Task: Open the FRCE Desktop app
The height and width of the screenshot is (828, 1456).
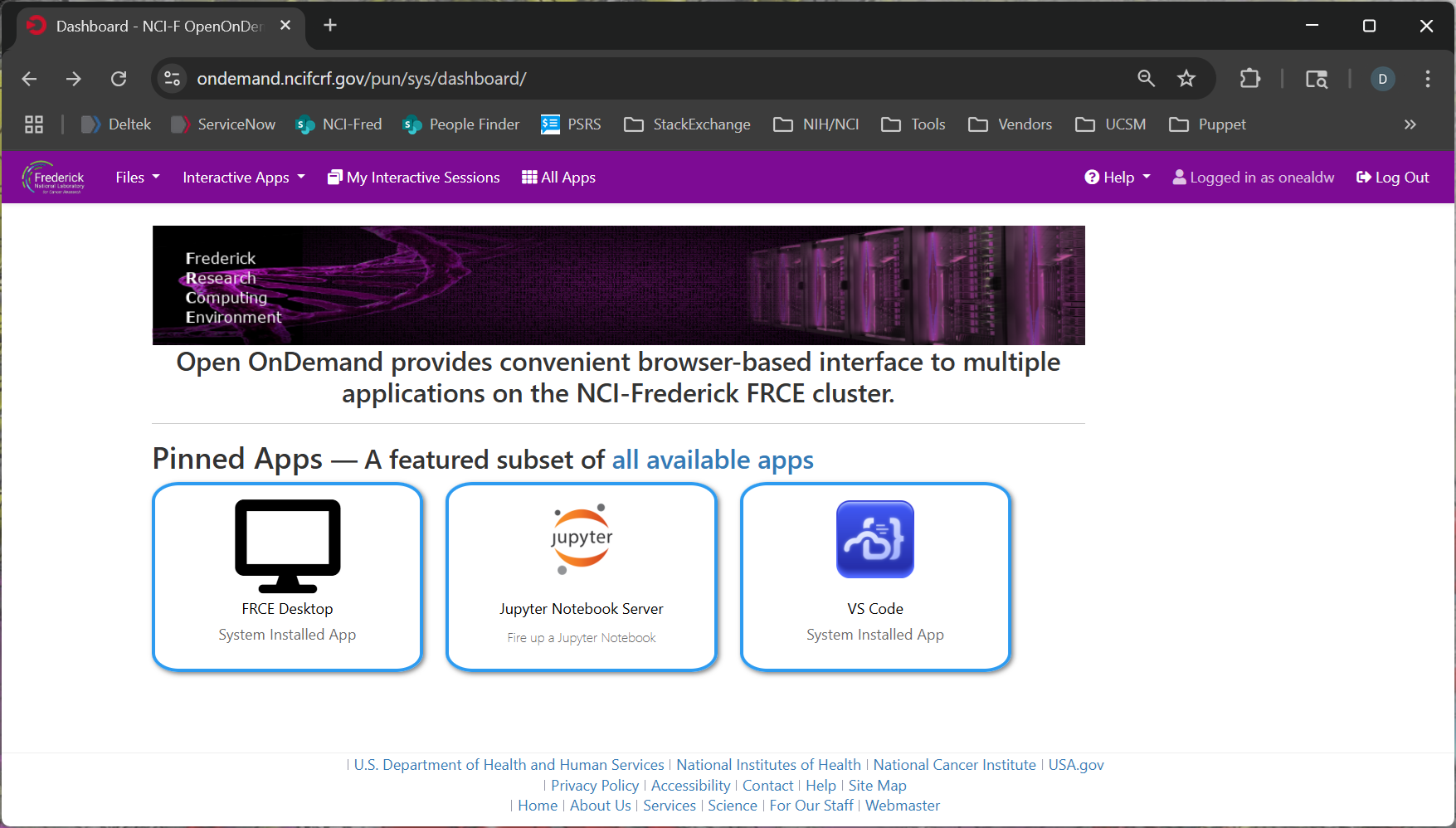Action: pyautogui.click(x=287, y=577)
